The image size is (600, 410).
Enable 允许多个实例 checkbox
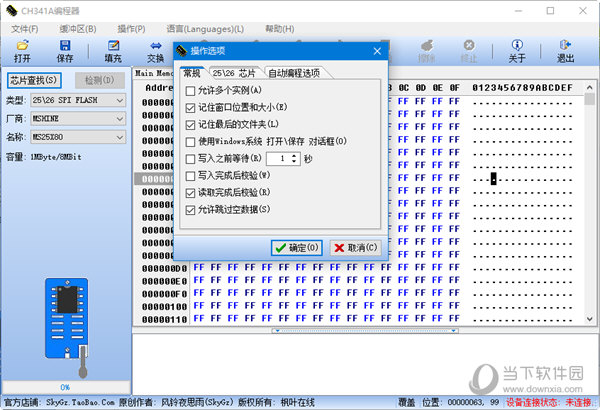point(191,91)
